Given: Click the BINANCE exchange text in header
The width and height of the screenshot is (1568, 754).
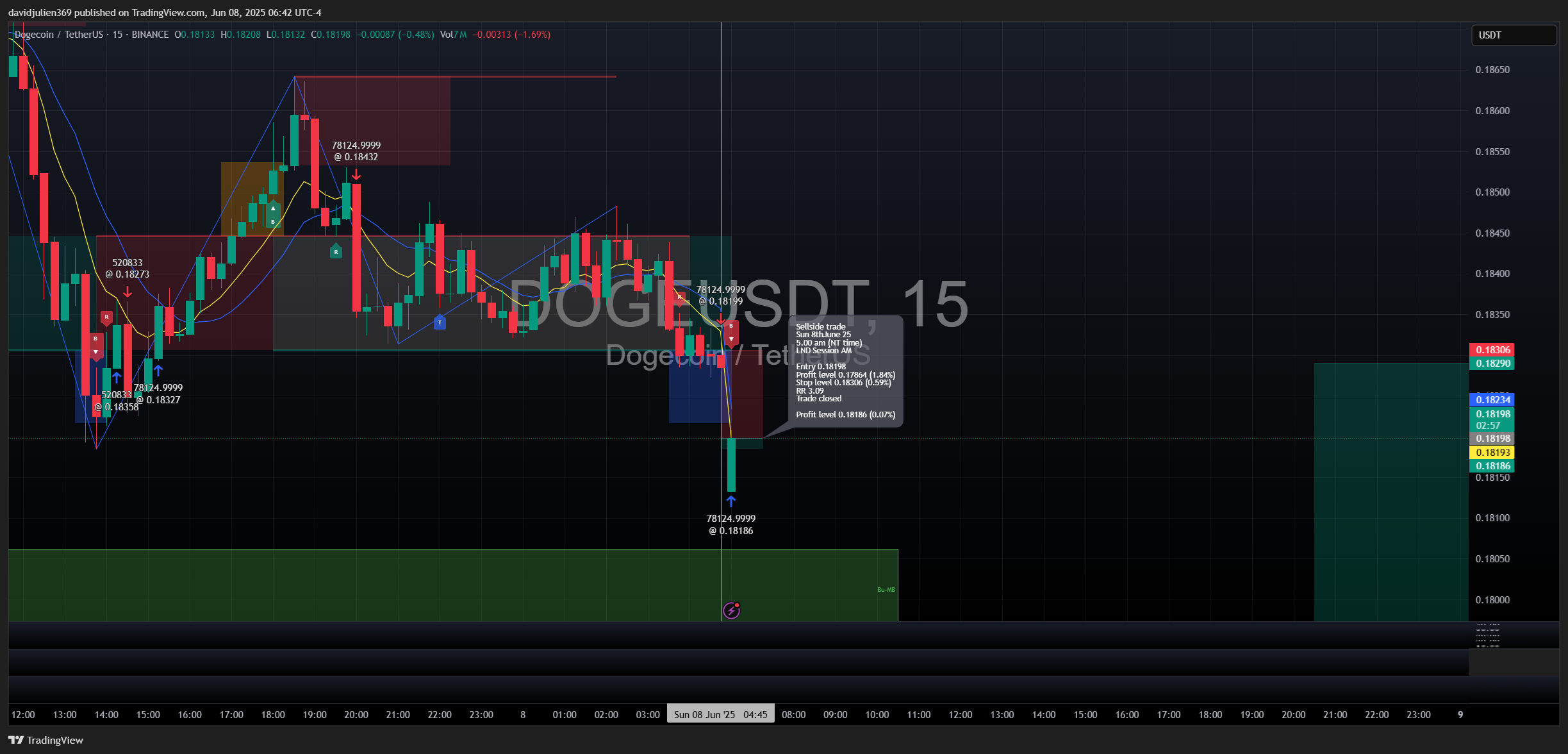Looking at the screenshot, I should (x=150, y=35).
